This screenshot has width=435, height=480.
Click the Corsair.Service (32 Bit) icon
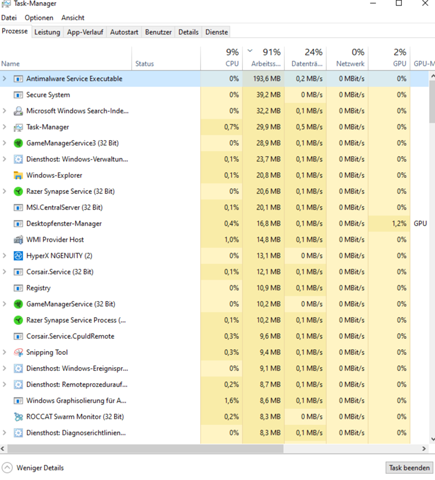(x=18, y=272)
